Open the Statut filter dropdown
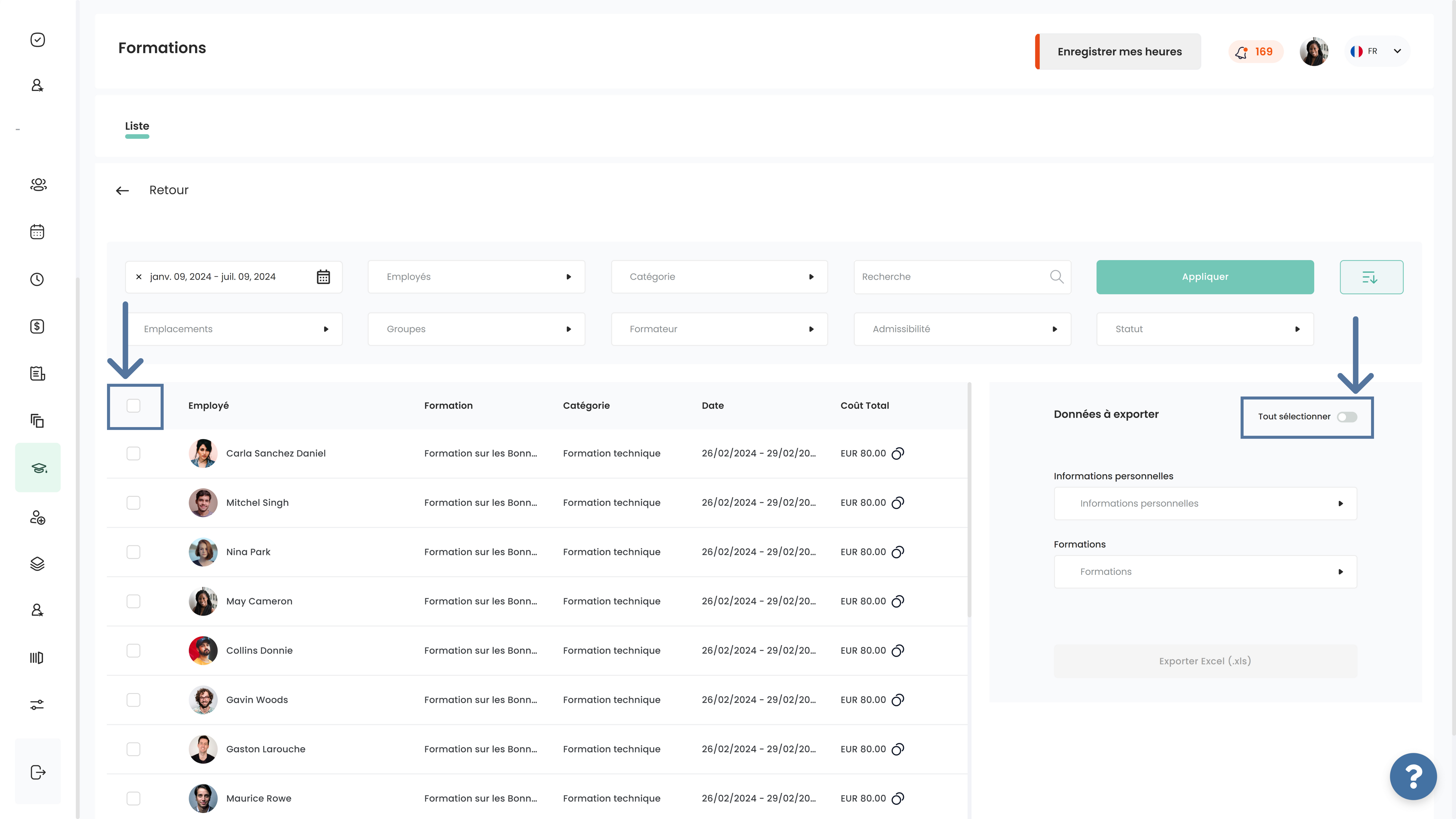This screenshot has height=819, width=1456. tap(1205, 329)
